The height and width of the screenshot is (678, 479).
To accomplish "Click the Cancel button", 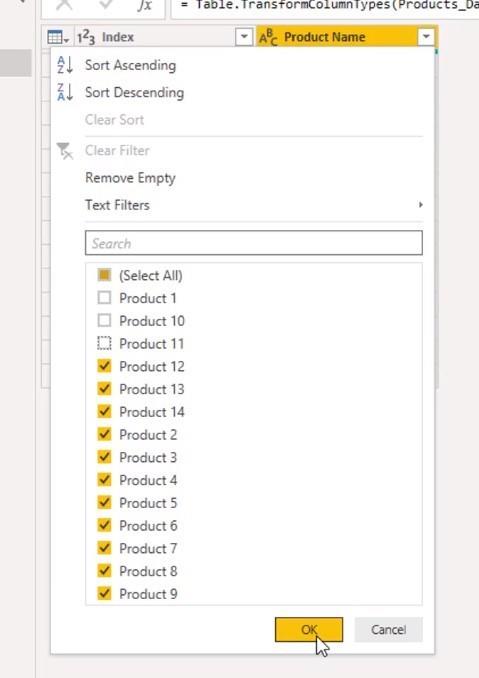I will tap(388, 630).
